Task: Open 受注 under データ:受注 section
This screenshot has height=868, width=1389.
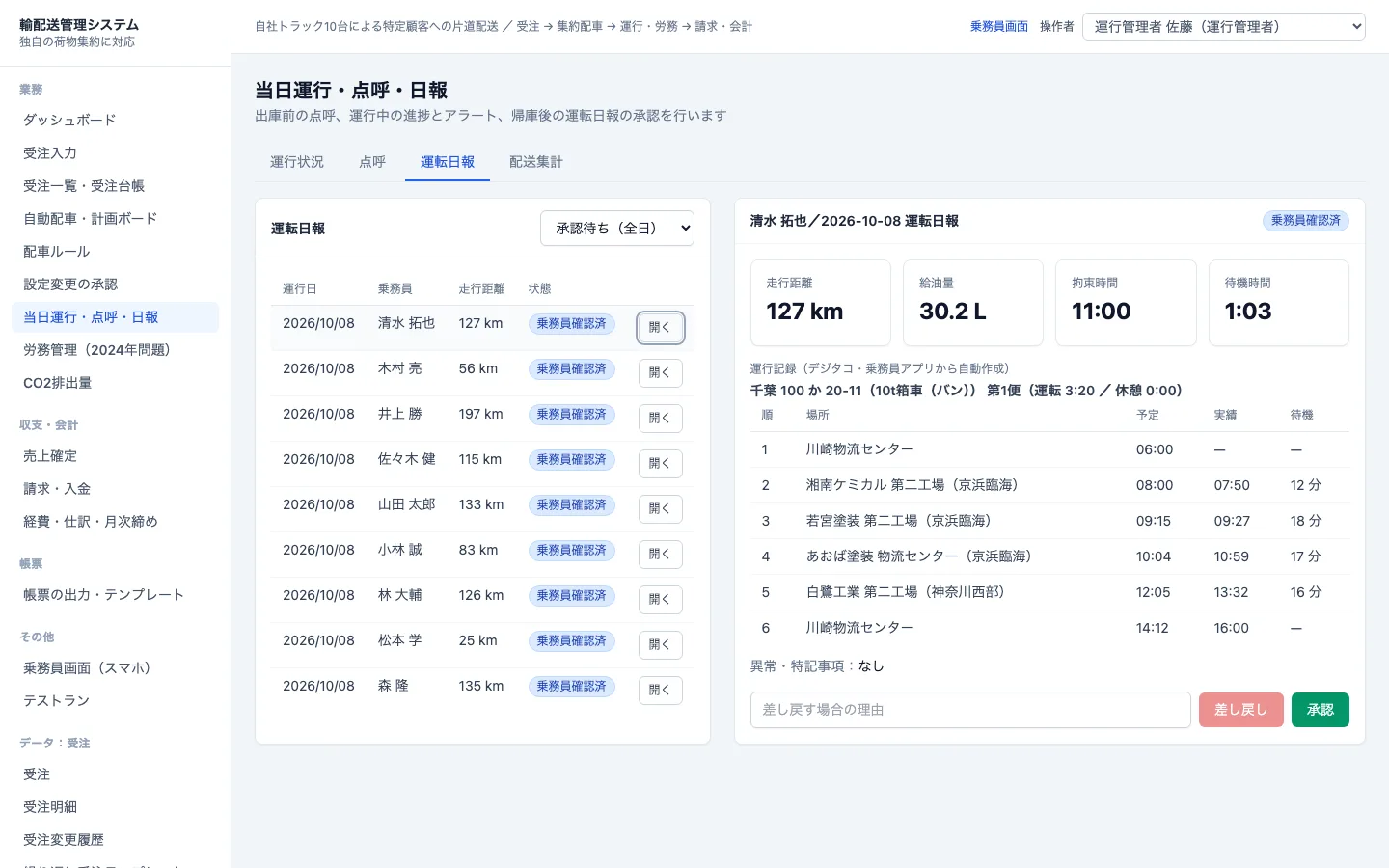Action: click(x=116, y=774)
